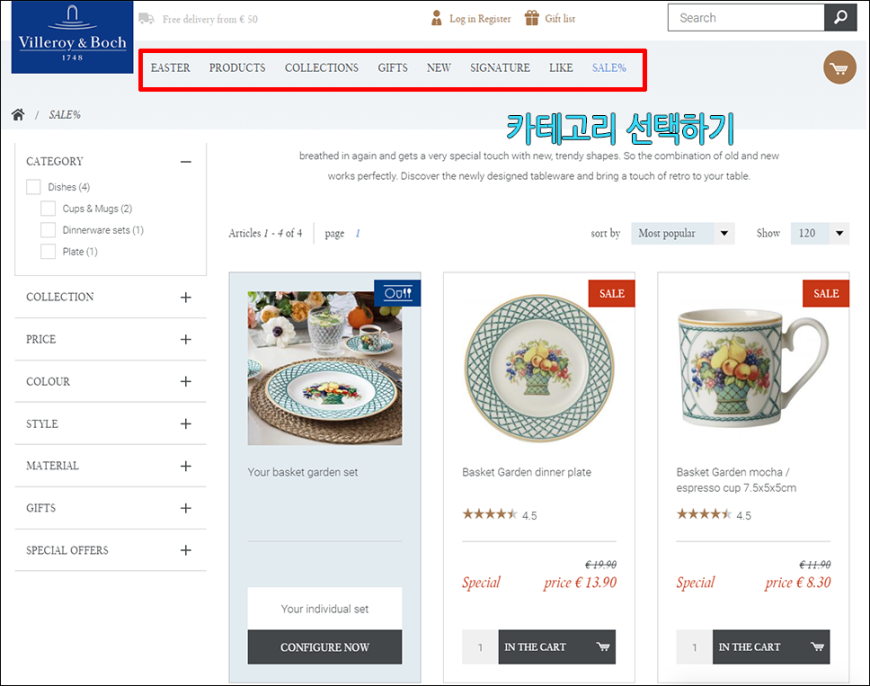Click the free delivery truck icon
The image size is (870, 686).
pos(146,19)
